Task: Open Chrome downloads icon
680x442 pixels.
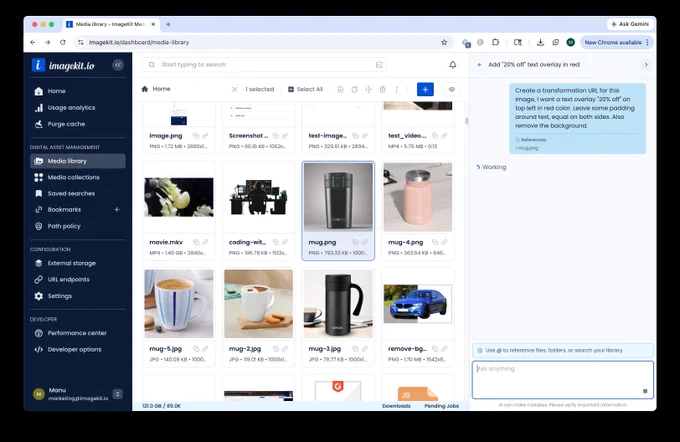Action: click(540, 43)
